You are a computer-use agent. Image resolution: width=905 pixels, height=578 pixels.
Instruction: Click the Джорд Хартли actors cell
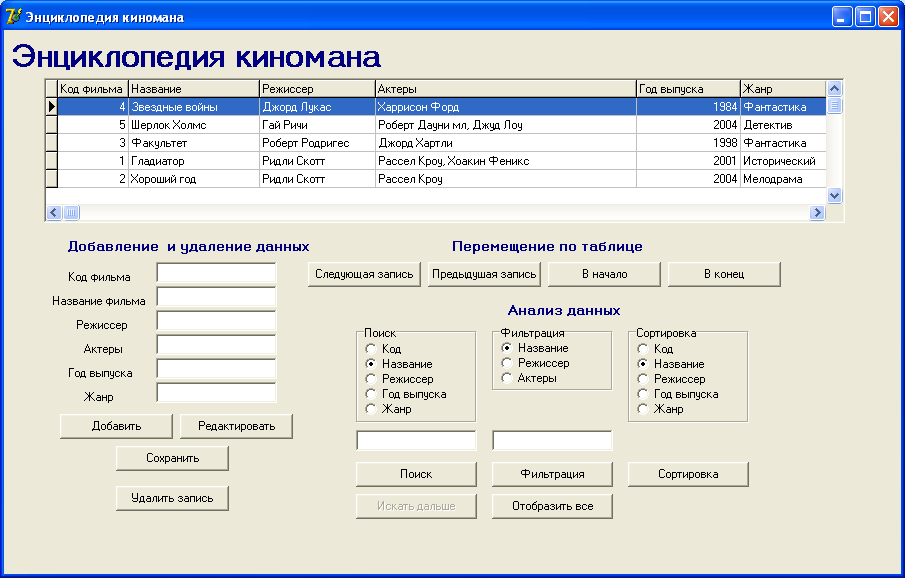(x=506, y=143)
